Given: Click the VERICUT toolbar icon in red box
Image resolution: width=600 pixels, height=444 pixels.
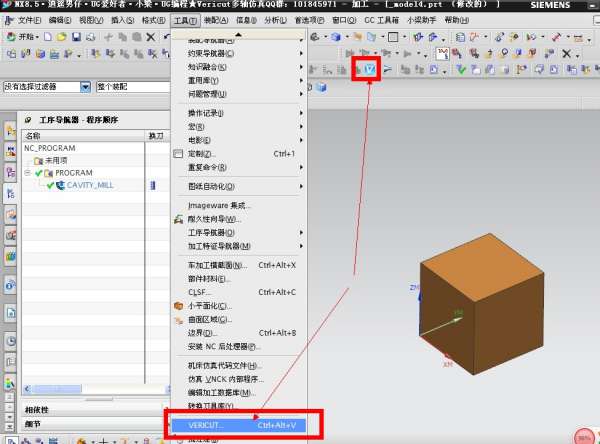Looking at the screenshot, I should [368, 69].
